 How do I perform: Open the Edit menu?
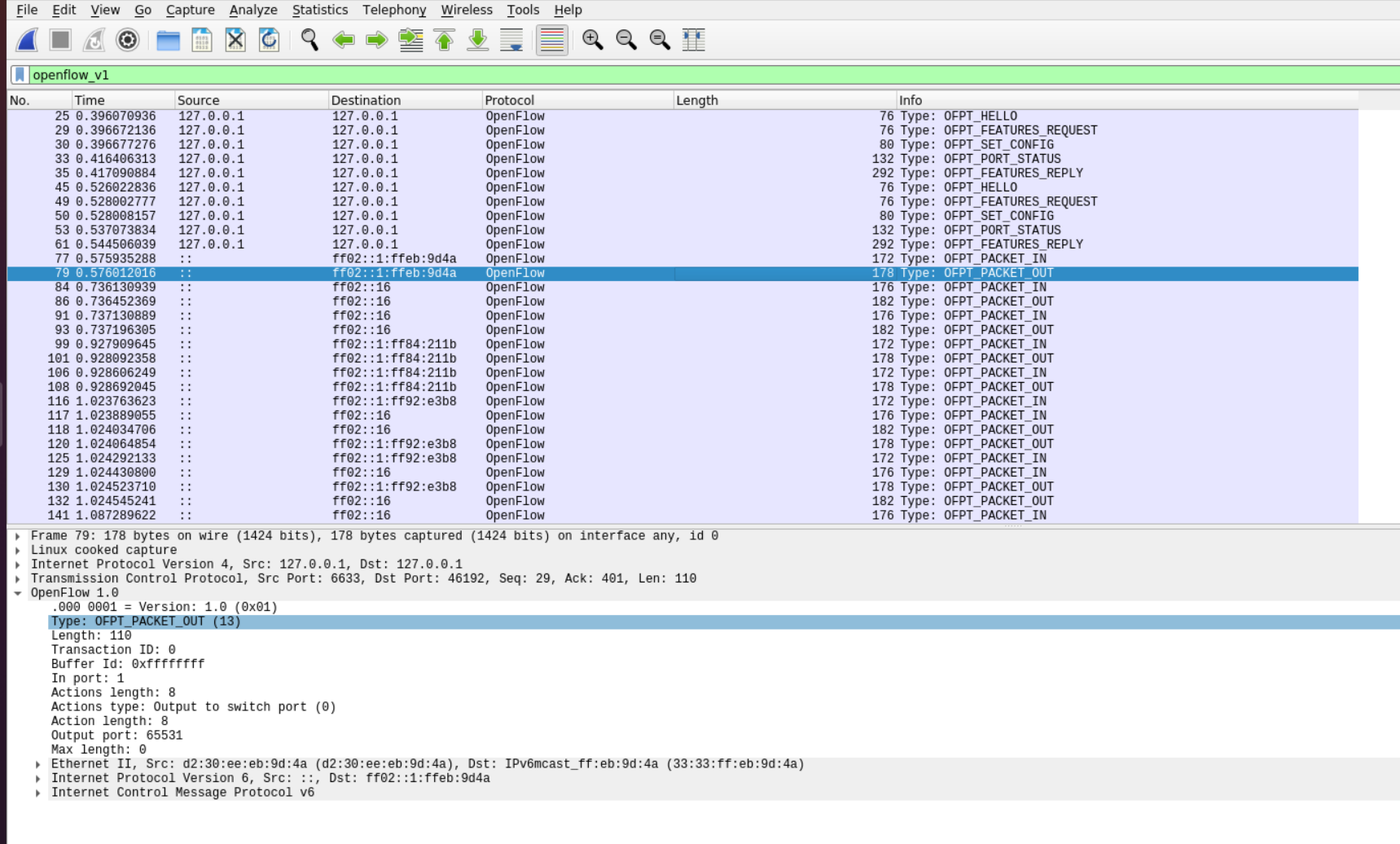[x=64, y=10]
